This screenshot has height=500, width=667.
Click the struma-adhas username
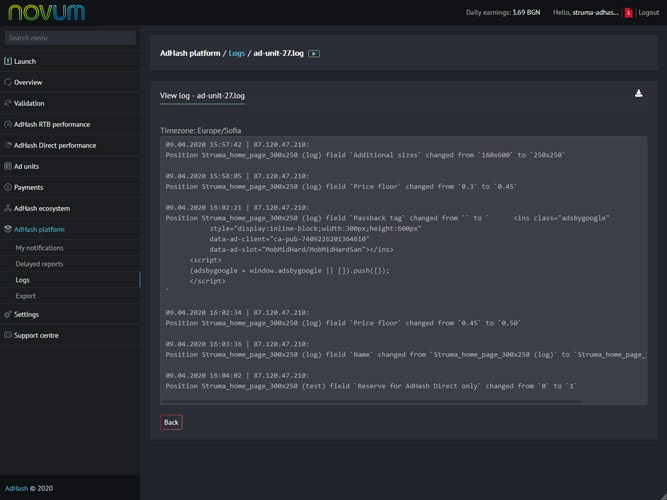(x=596, y=12)
